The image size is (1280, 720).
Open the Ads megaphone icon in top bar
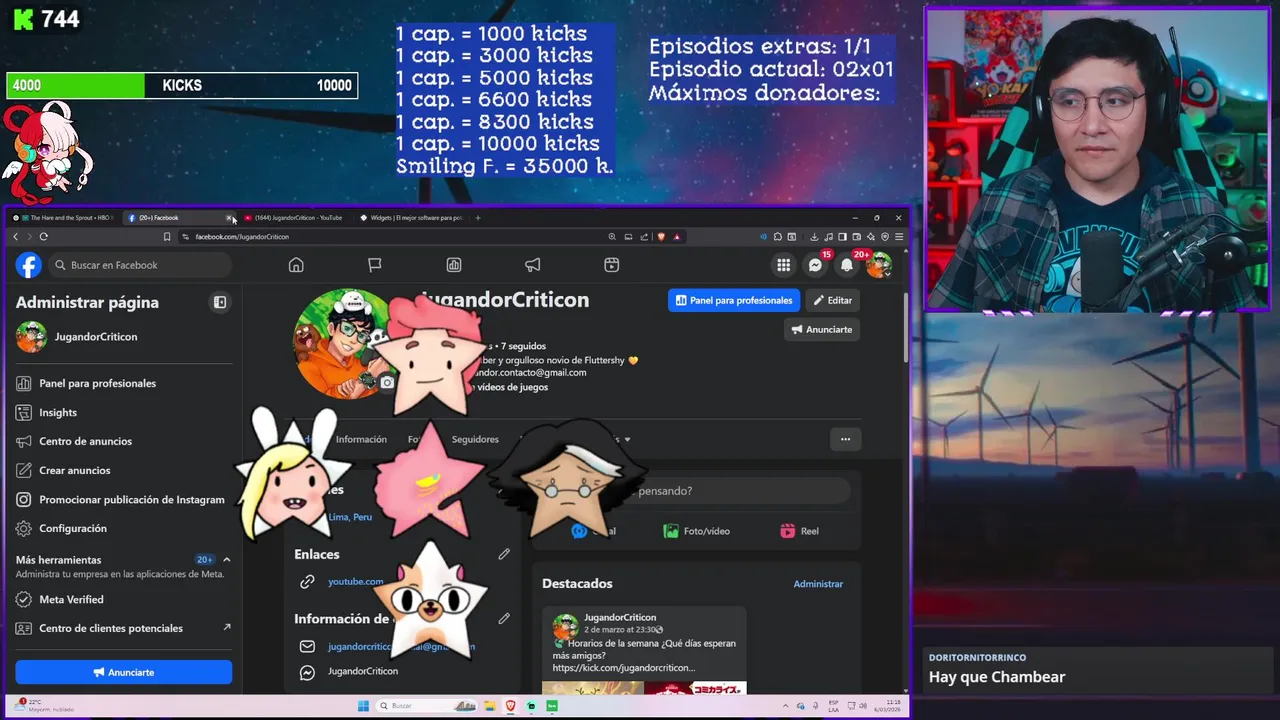(x=533, y=265)
